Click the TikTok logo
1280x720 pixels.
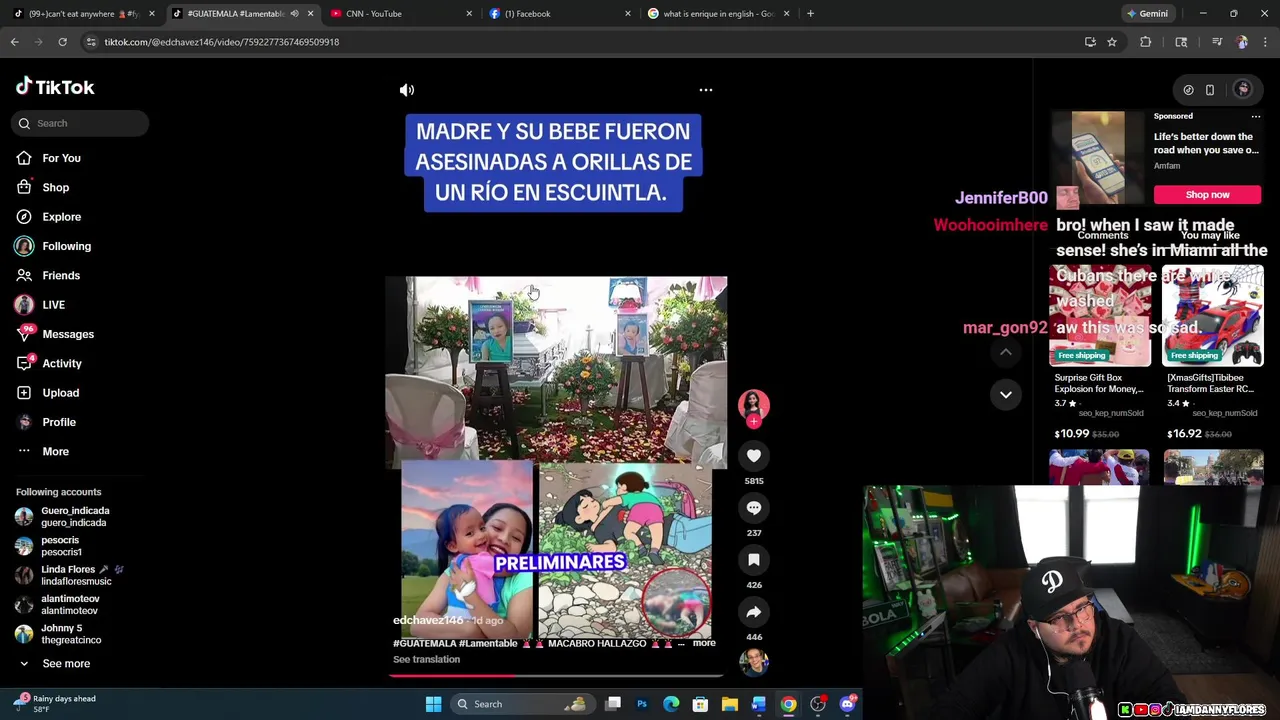(x=55, y=87)
